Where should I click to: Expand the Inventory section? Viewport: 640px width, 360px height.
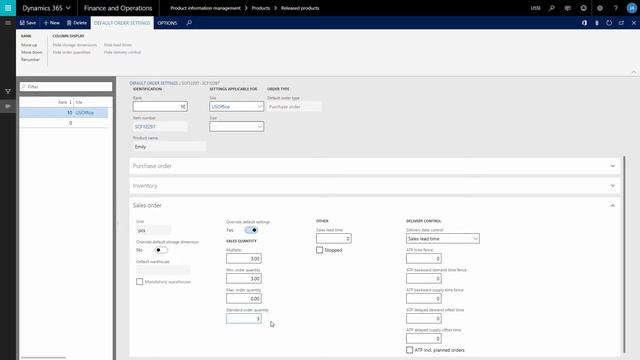coord(374,186)
